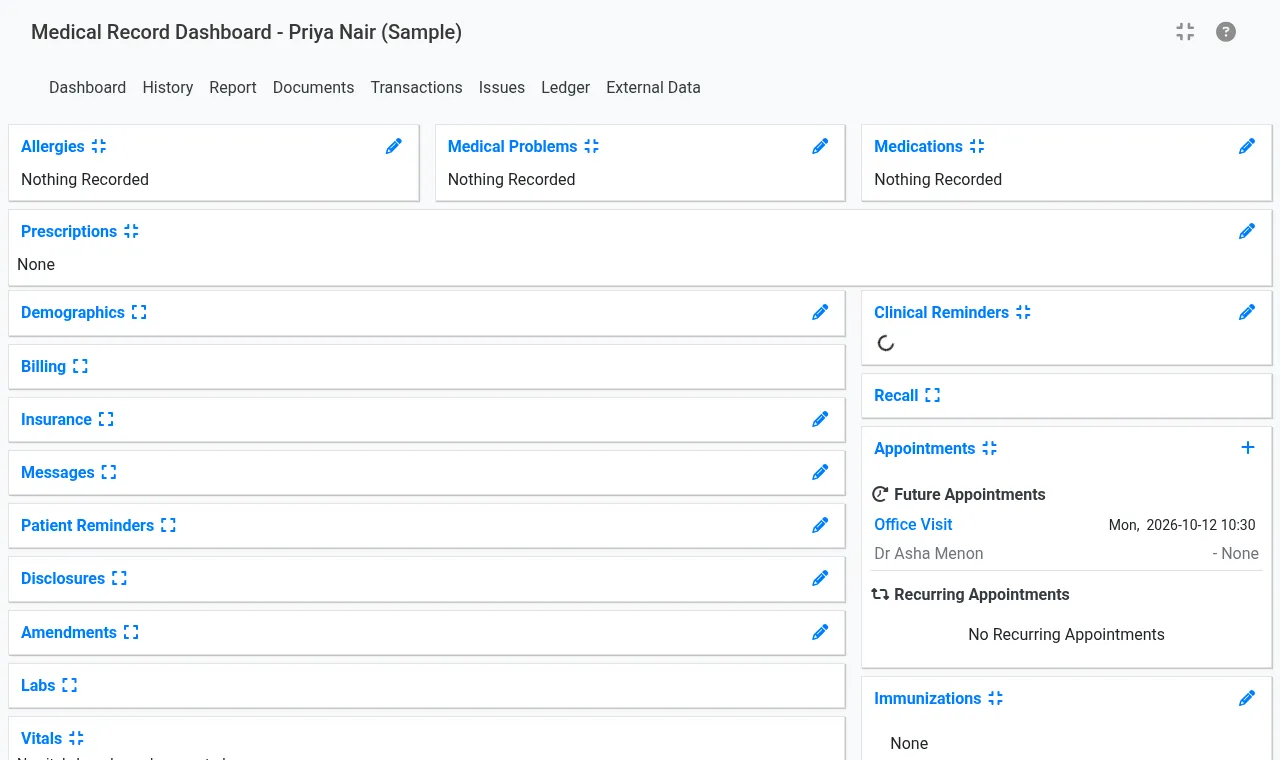Click the Immunizations heading link

coord(927,698)
